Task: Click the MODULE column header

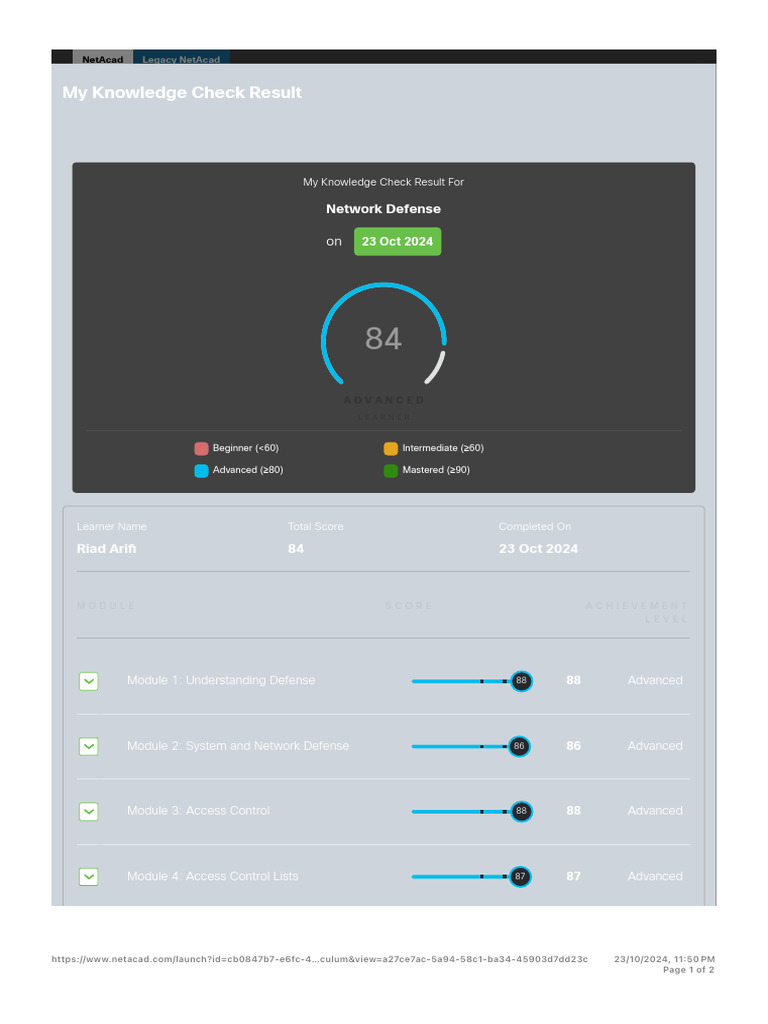Action: (x=106, y=606)
